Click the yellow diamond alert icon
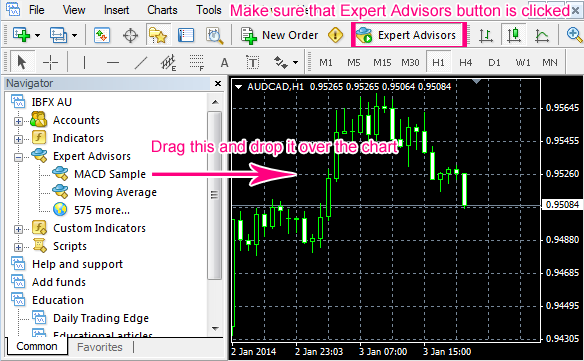The image size is (584, 361). pos(335,35)
